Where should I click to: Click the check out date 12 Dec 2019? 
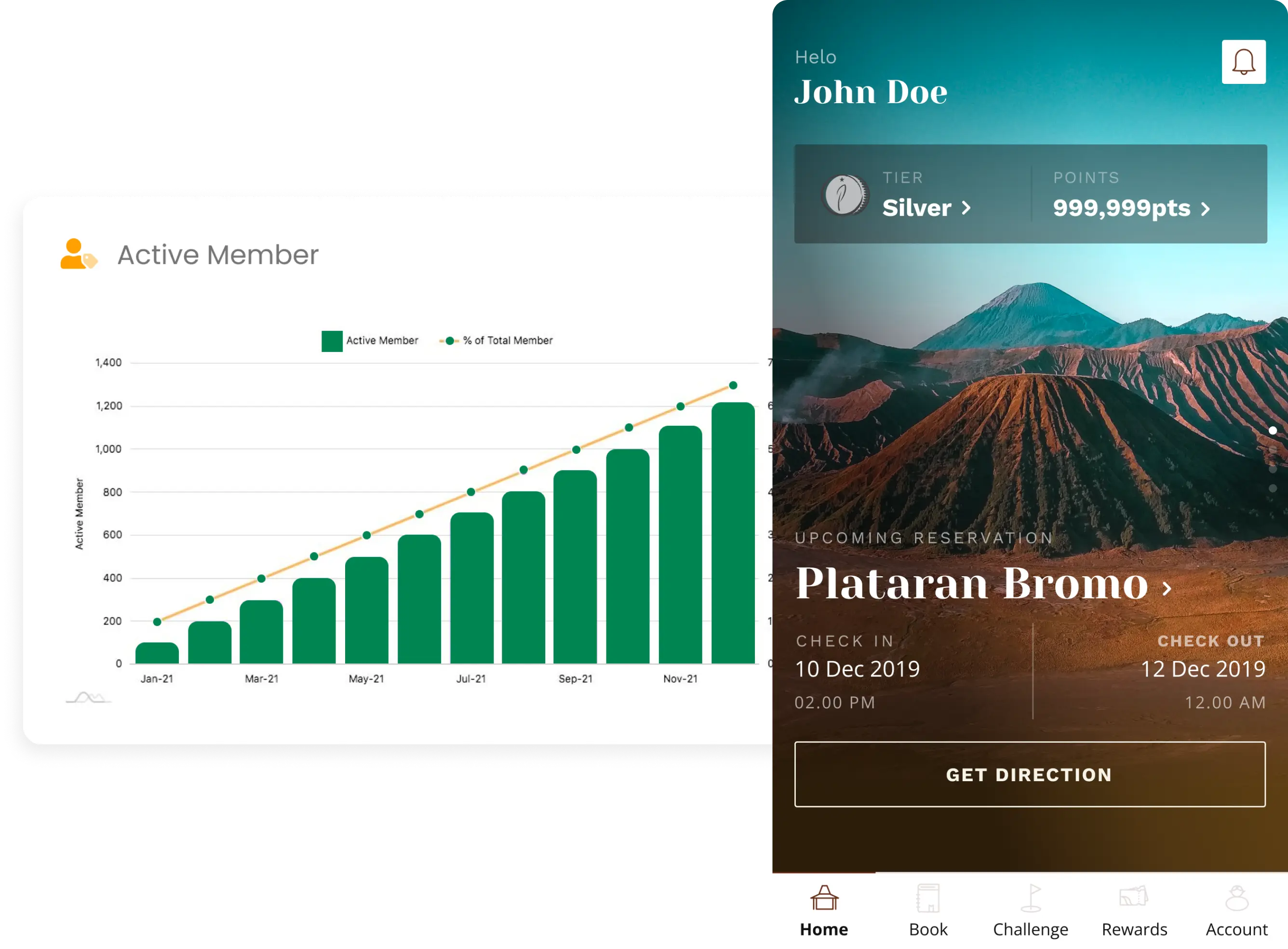click(x=1203, y=669)
